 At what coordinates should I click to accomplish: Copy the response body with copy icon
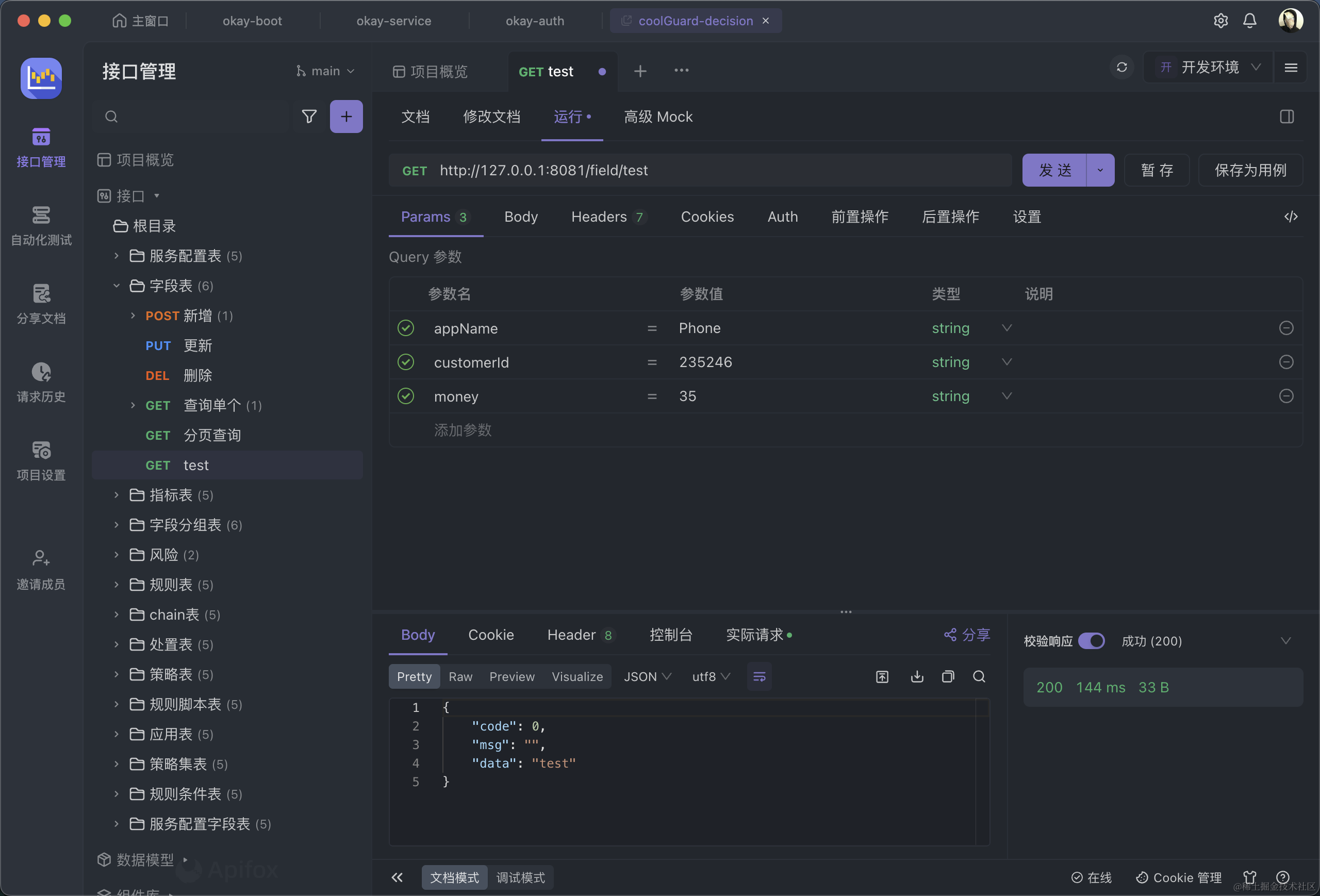tap(947, 676)
